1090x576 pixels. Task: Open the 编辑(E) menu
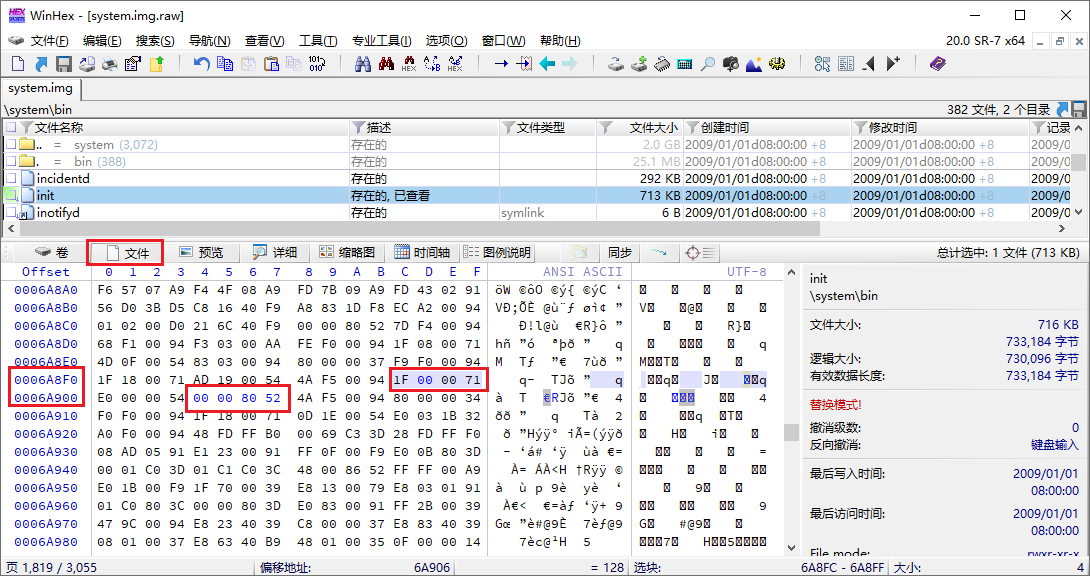point(101,41)
